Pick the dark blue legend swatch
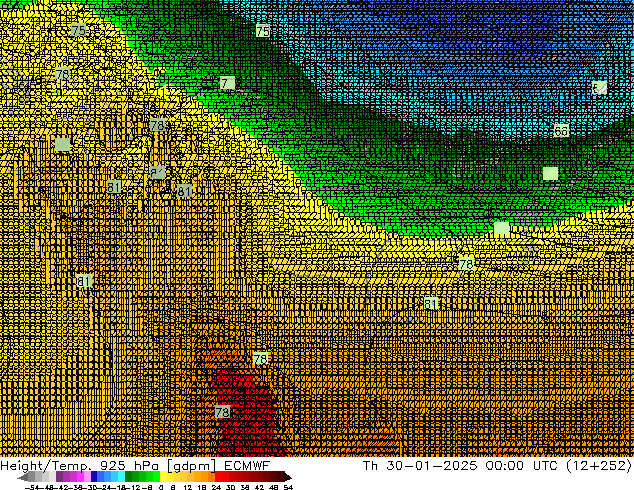 (94, 477)
